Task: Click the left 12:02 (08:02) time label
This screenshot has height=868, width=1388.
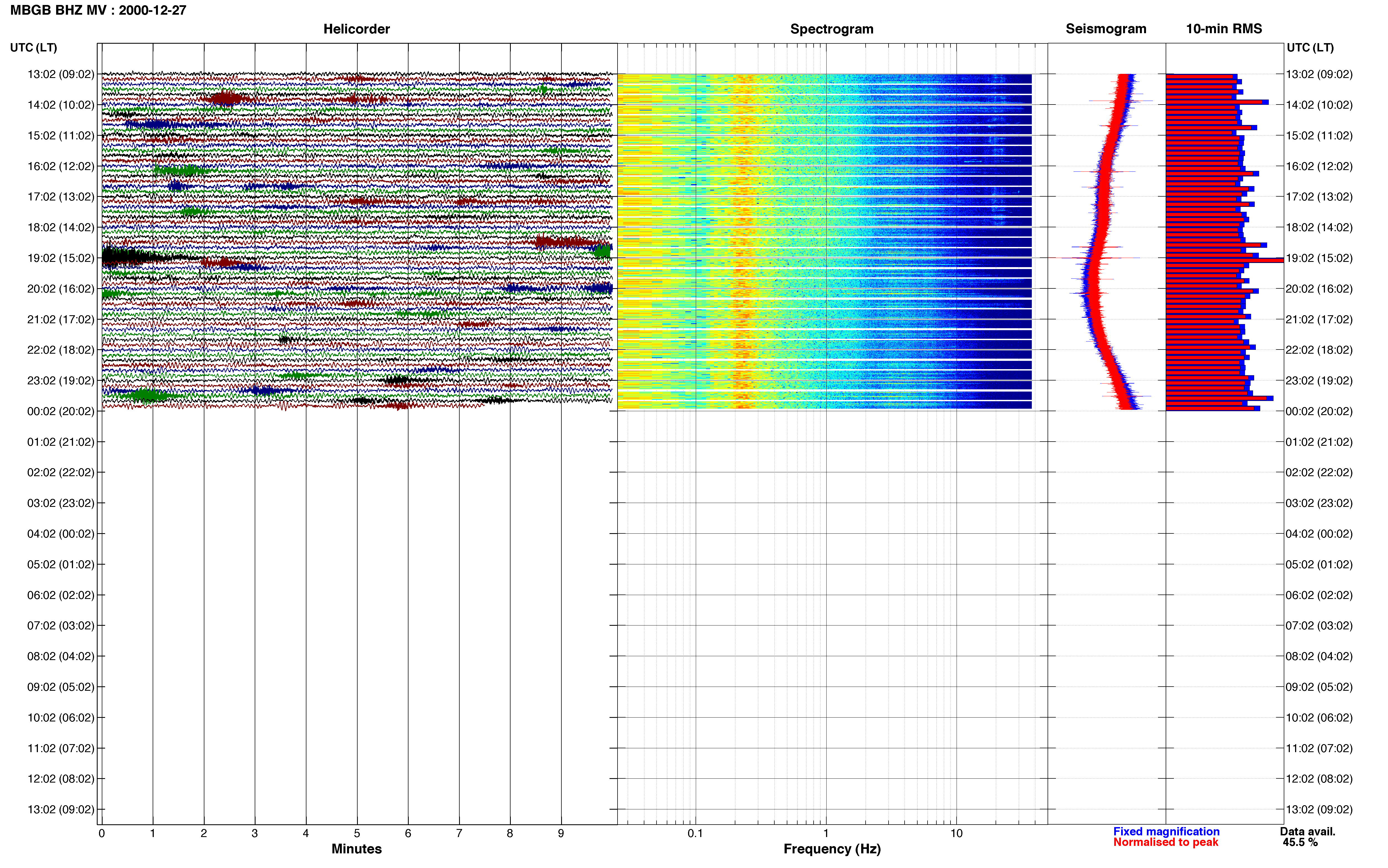Action: point(61,778)
